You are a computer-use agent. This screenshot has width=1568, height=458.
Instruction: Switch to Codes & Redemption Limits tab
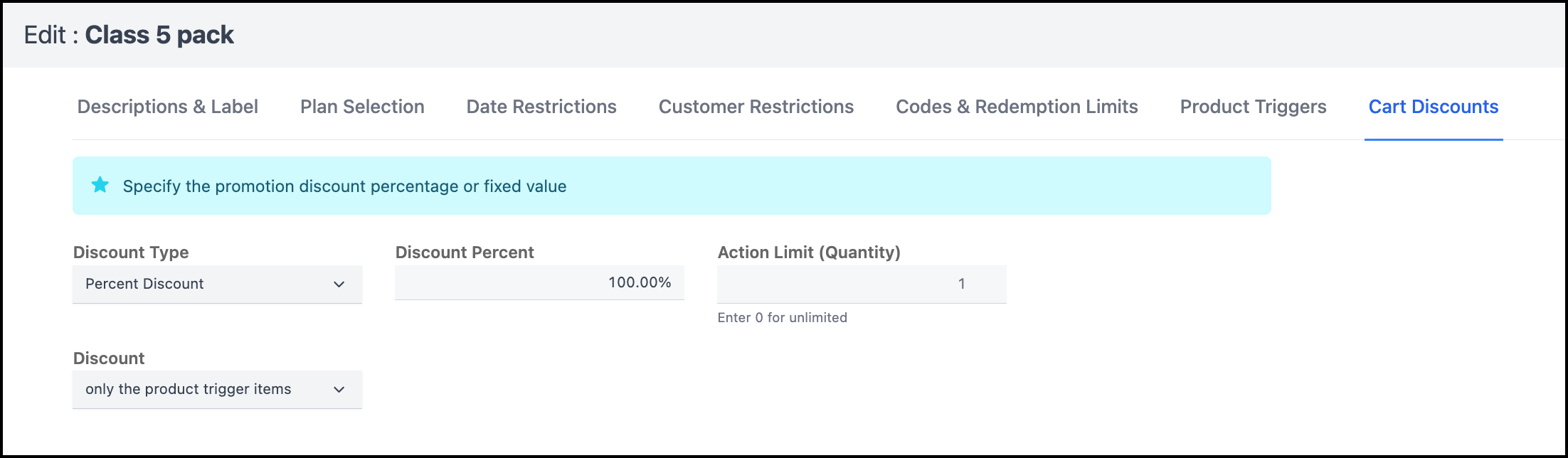(x=1017, y=107)
